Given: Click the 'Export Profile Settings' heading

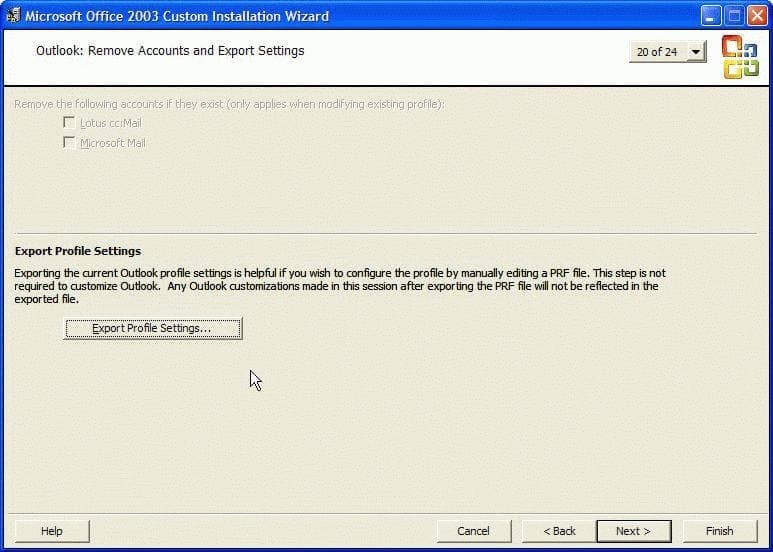Looking at the screenshot, I should (x=78, y=251).
